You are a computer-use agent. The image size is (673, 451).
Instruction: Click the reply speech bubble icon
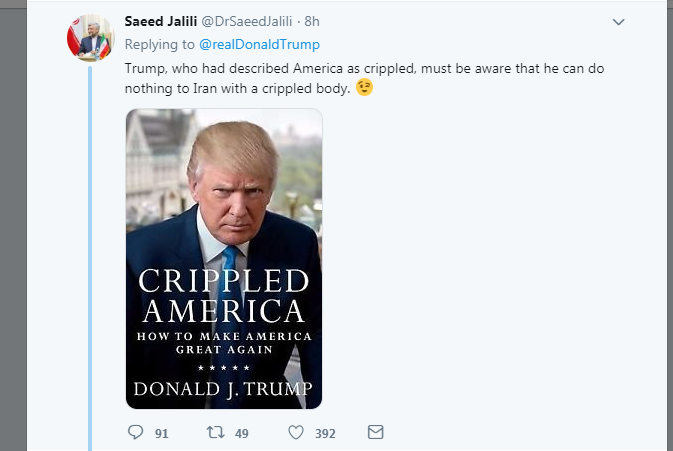pos(136,432)
